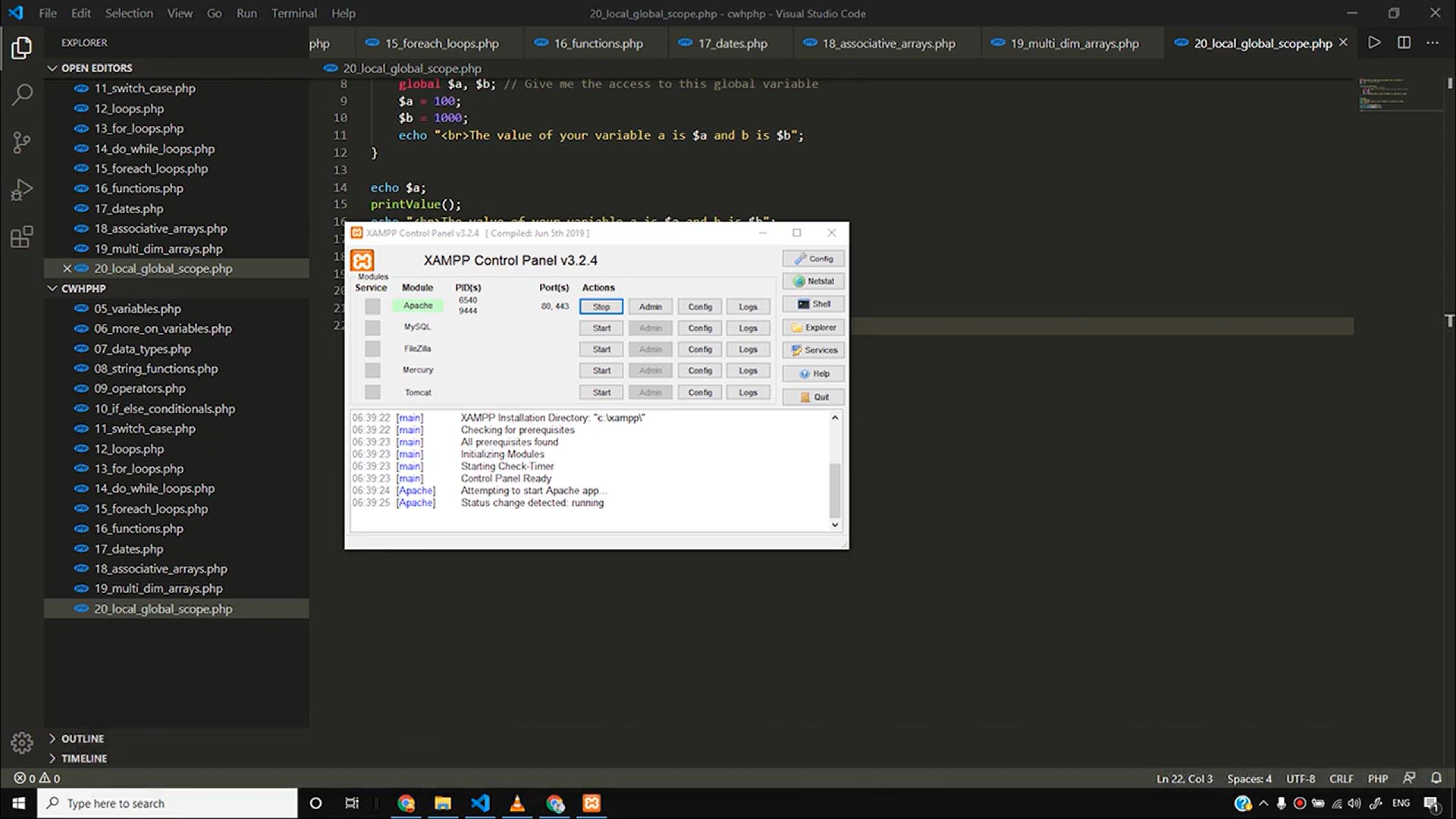Image resolution: width=1456 pixels, height=819 pixels.
Task: Open the notifications bell in status bar
Action: click(1436, 778)
